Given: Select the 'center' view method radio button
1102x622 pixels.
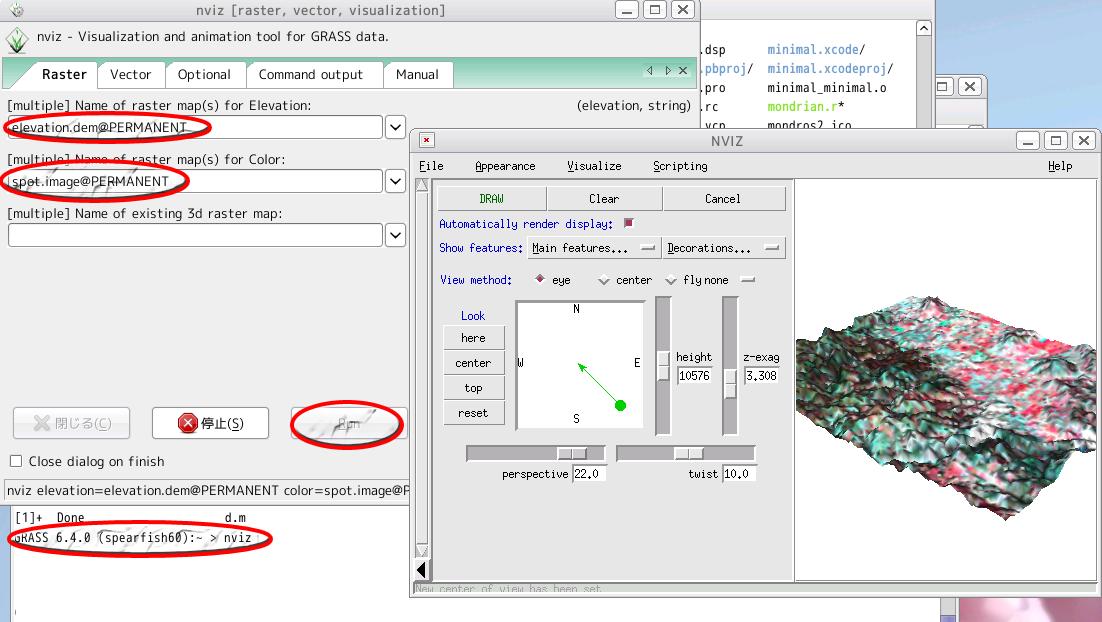Looking at the screenshot, I should point(604,281).
